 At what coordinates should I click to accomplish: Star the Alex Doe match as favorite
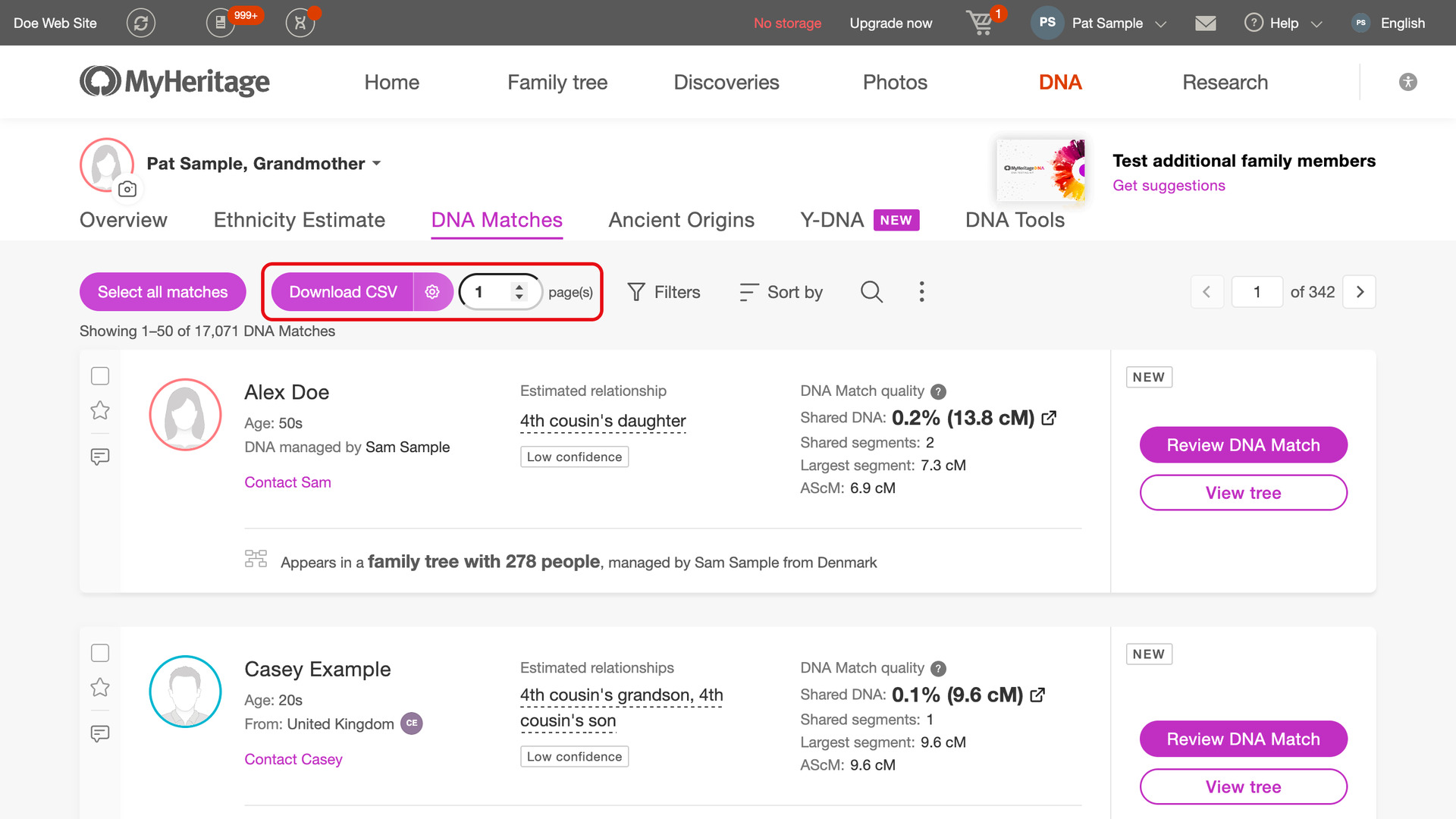tap(100, 410)
